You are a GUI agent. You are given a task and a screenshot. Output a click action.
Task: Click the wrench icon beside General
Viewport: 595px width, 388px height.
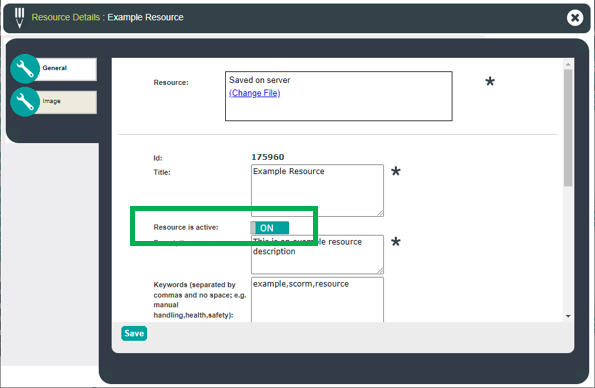pos(25,69)
